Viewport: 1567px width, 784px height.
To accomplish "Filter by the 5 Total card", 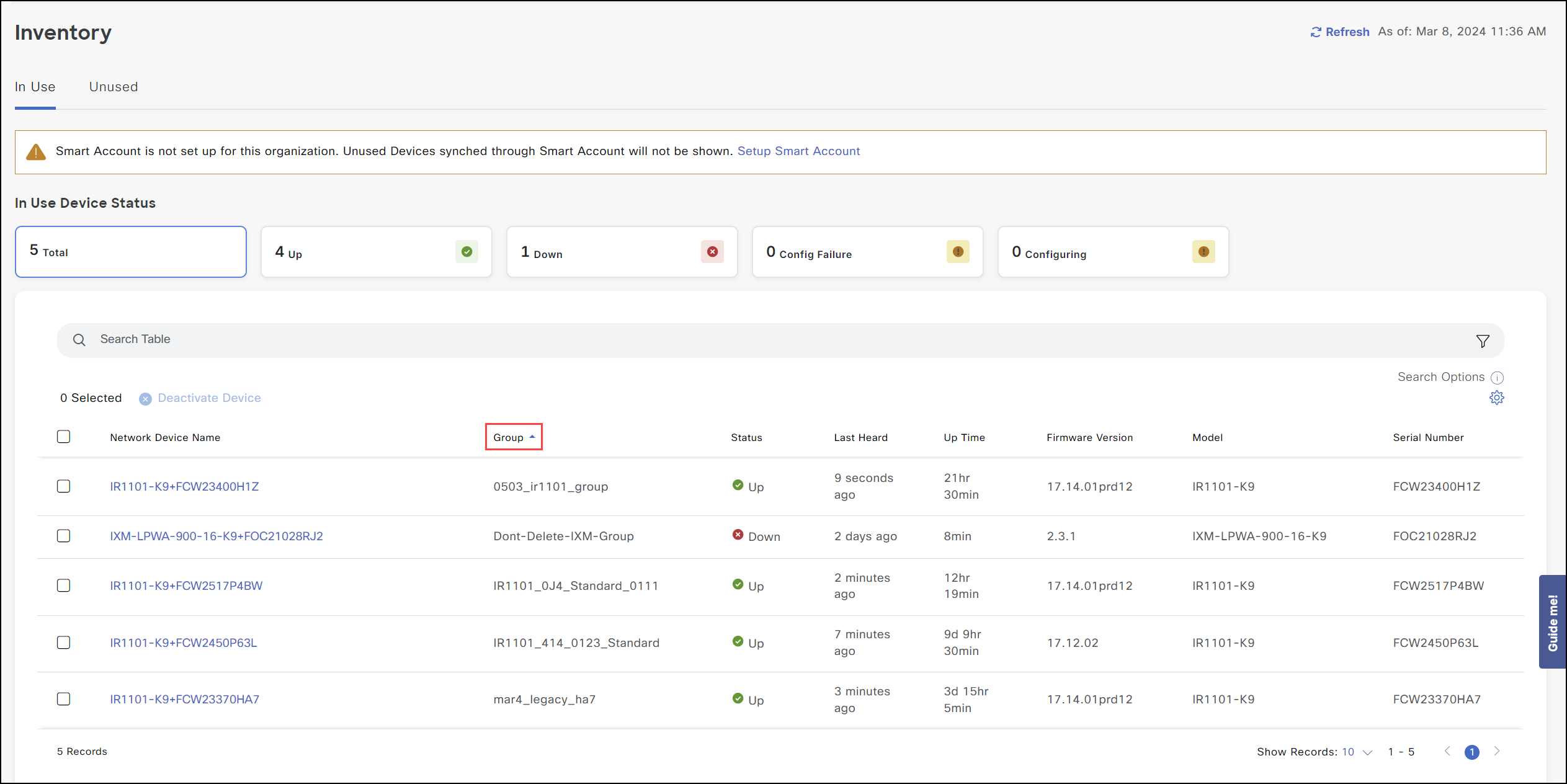I will coord(131,252).
